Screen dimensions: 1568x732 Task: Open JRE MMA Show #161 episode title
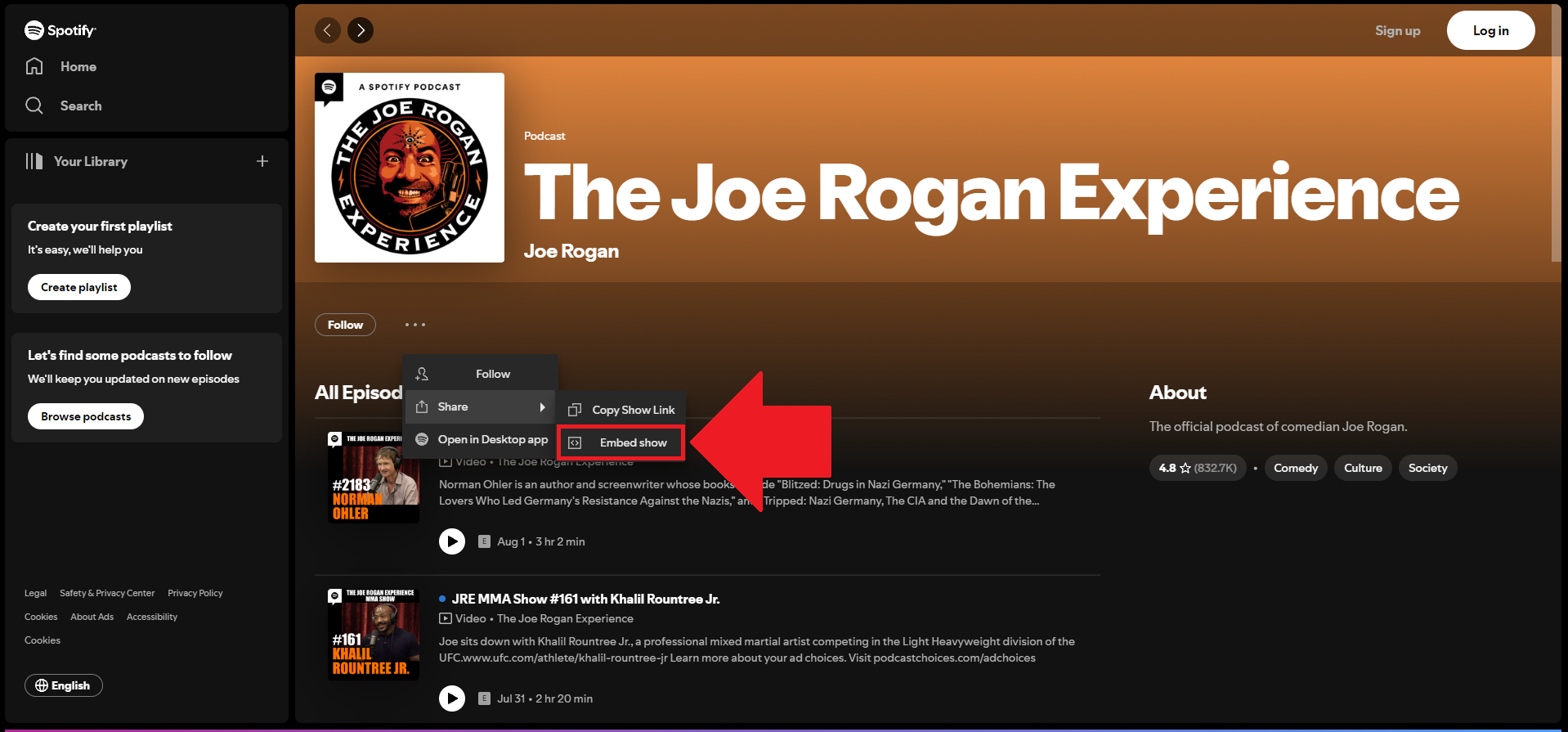point(585,599)
